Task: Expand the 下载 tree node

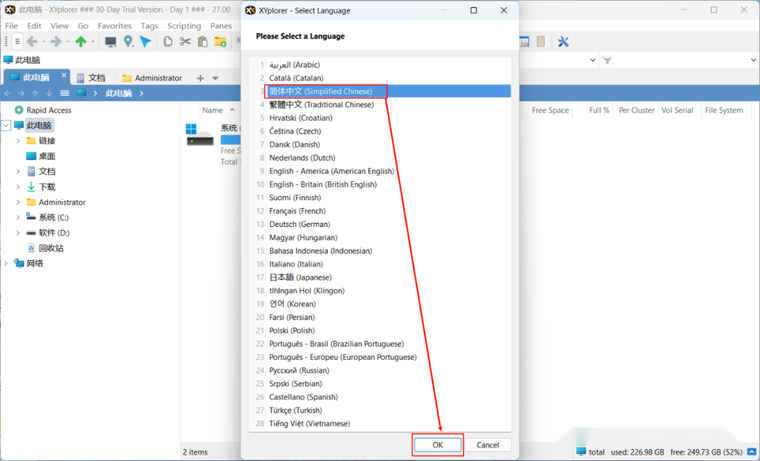Action: tap(18, 187)
